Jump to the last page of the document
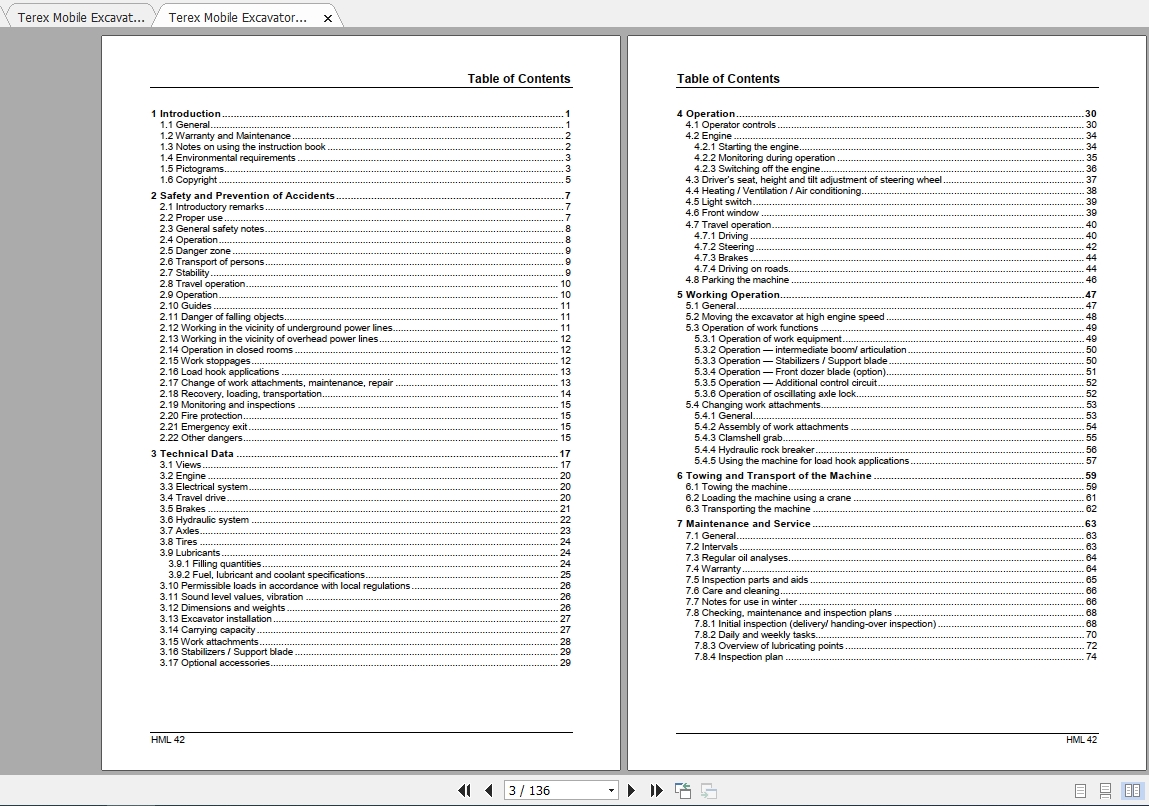1149x806 pixels. pyautogui.click(x=657, y=791)
